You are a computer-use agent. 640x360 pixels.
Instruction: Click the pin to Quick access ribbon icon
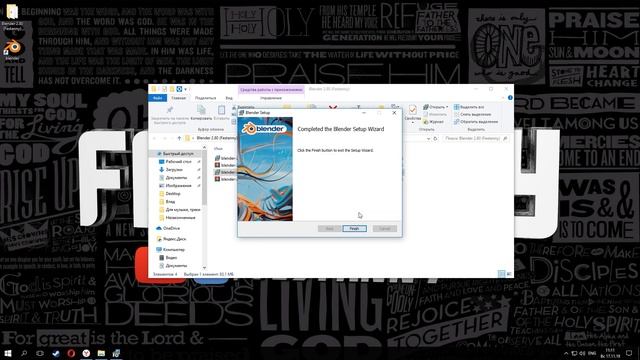170,110
